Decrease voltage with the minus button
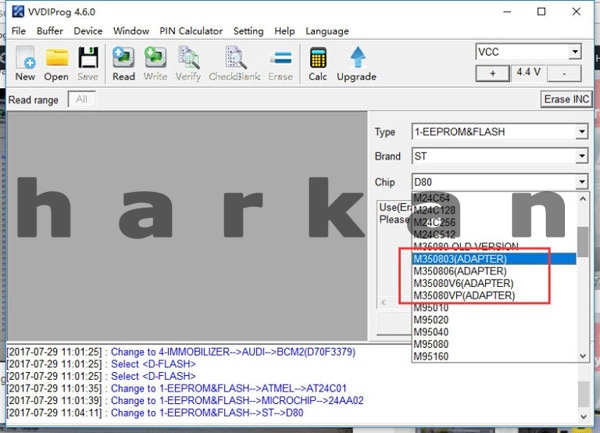600x433 pixels. pos(566,73)
